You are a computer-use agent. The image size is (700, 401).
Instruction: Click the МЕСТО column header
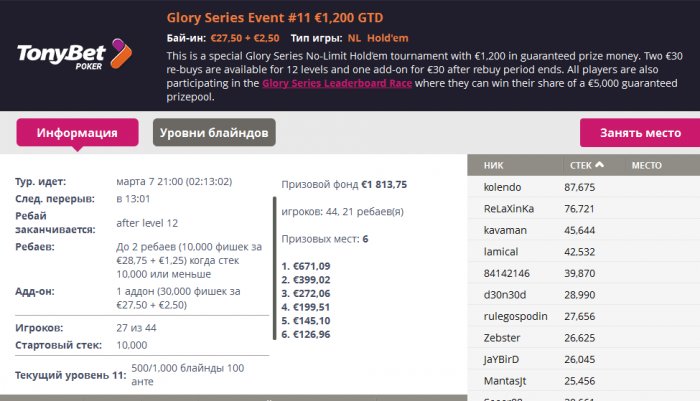pos(645,165)
